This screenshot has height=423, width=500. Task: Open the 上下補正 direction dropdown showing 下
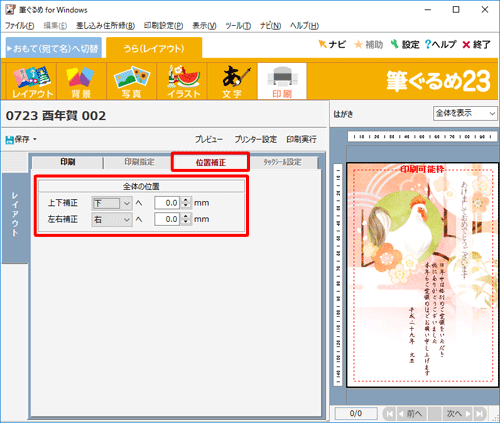click(x=112, y=203)
